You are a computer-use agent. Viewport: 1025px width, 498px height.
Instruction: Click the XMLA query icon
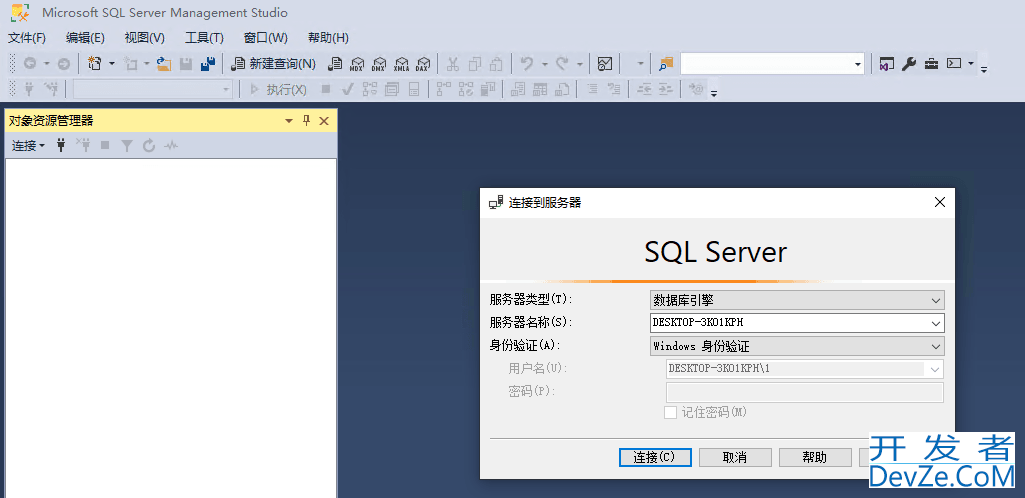coord(401,64)
